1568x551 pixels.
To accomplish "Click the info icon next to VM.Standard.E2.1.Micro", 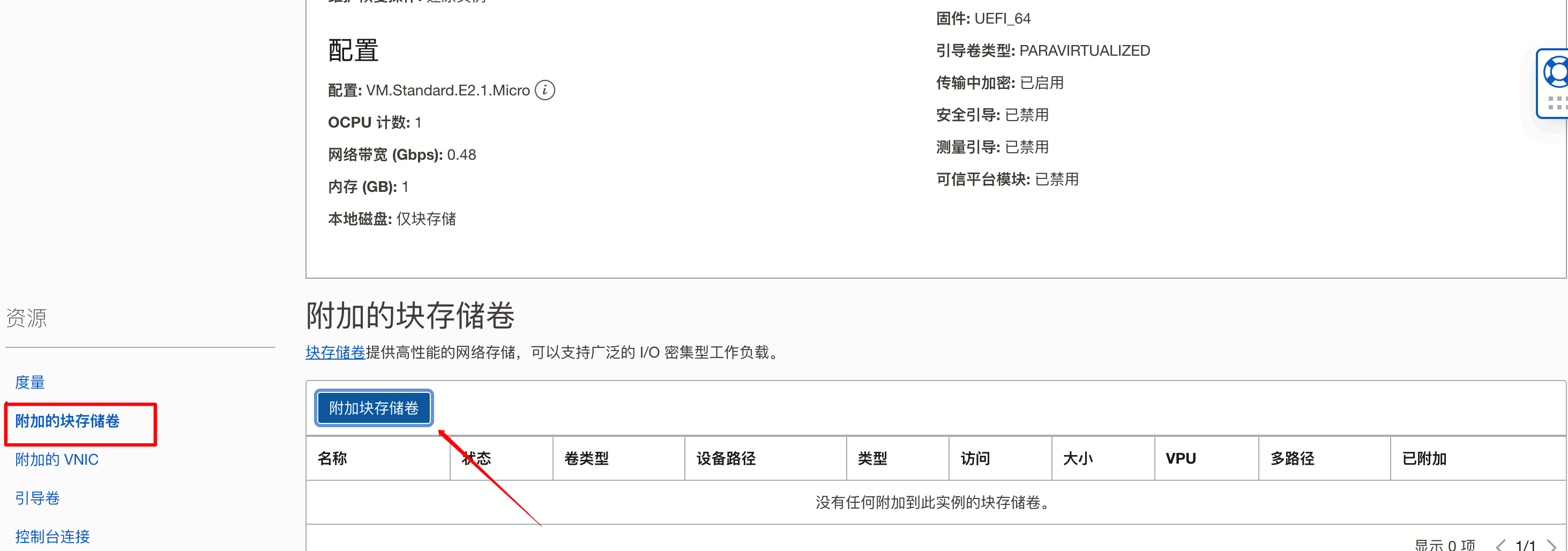I will (545, 90).
